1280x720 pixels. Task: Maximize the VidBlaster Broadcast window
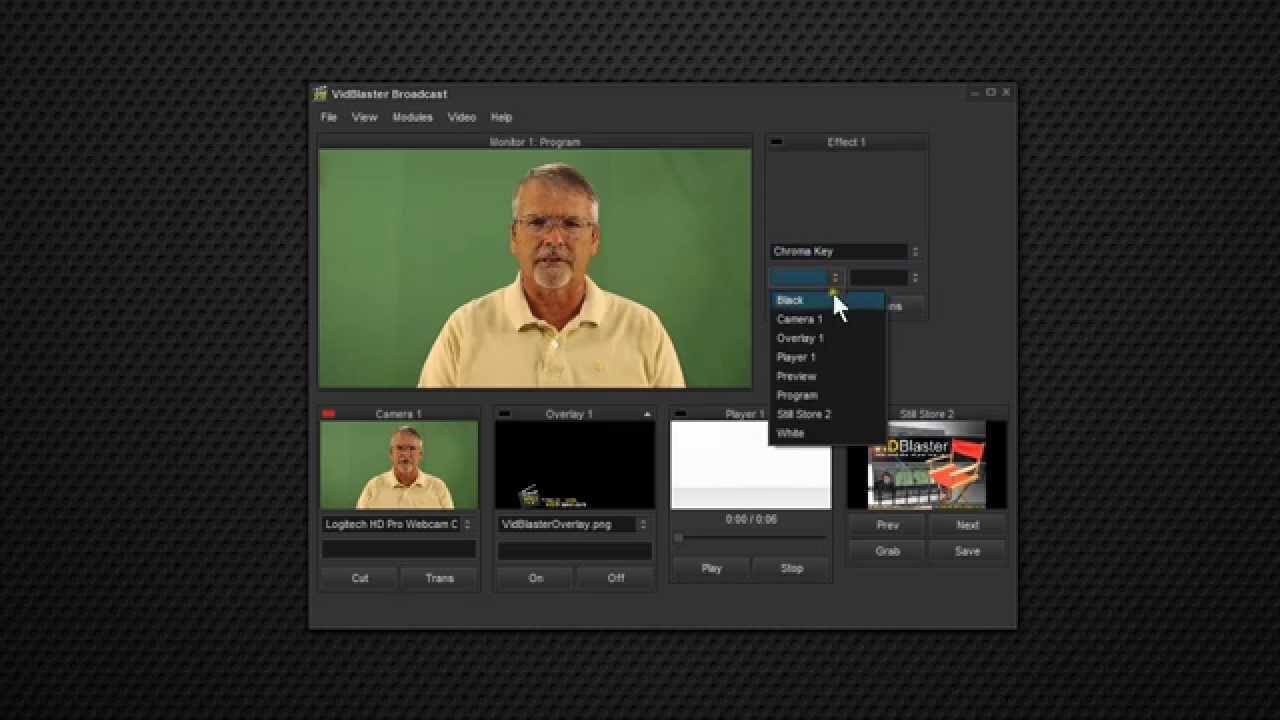coord(991,92)
